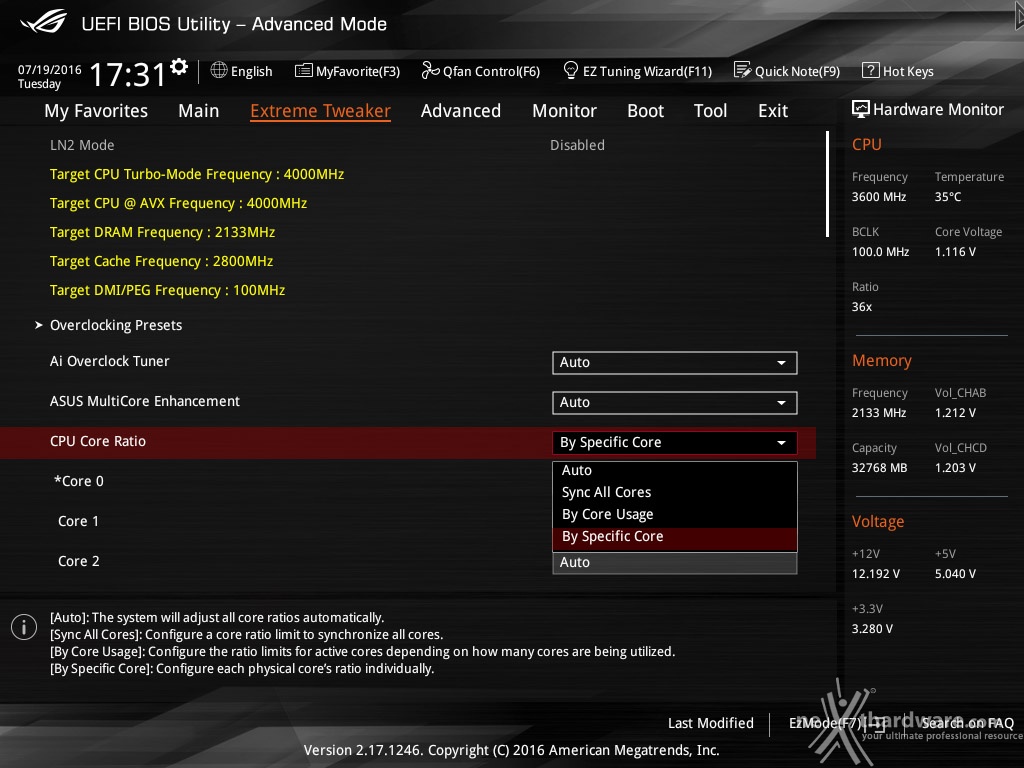Viewport: 1024px width, 768px height.
Task: Click the globe language icon
Action: (219, 70)
